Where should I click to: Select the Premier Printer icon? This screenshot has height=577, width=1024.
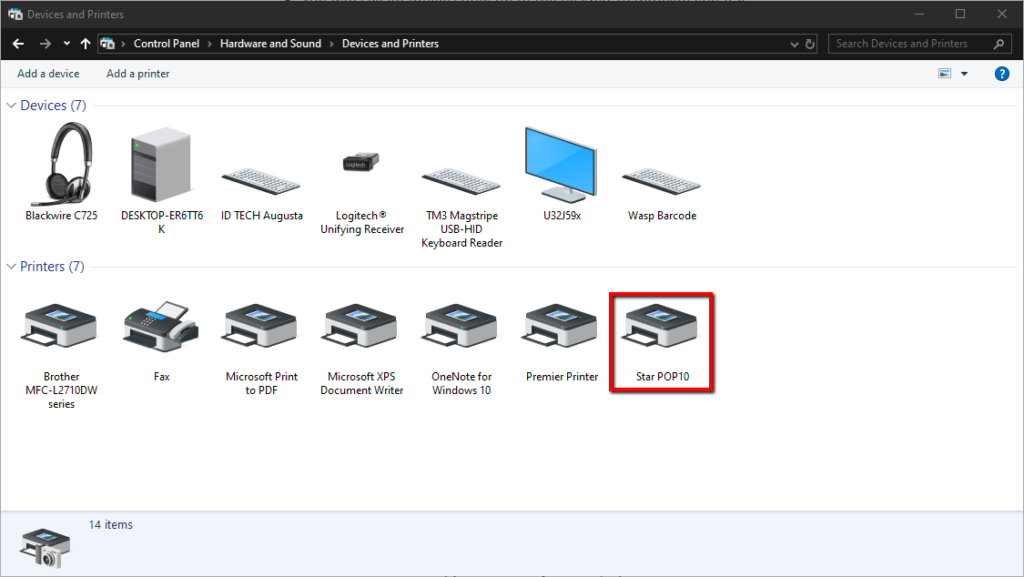561,327
